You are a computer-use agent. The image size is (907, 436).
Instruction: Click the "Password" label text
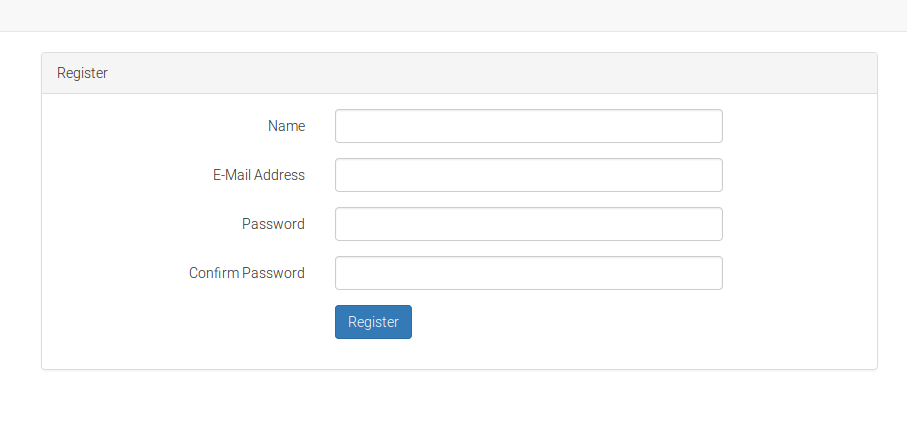click(273, 224)
